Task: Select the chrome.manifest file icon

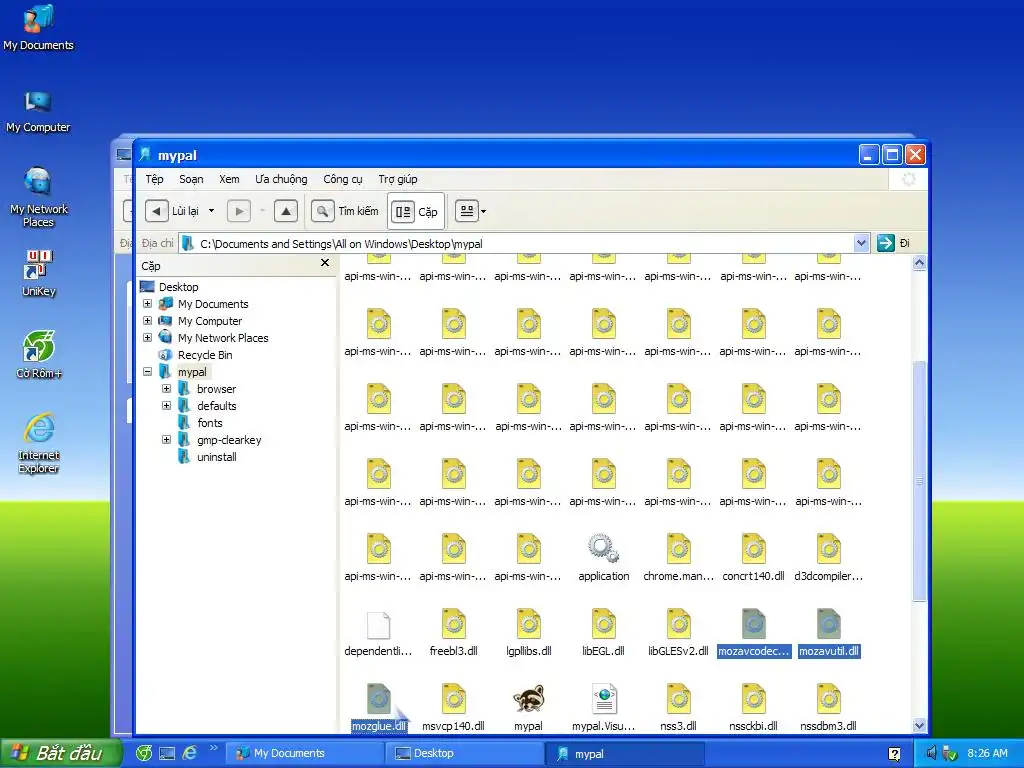Action: pyautogui.click(x=679, y=549)
